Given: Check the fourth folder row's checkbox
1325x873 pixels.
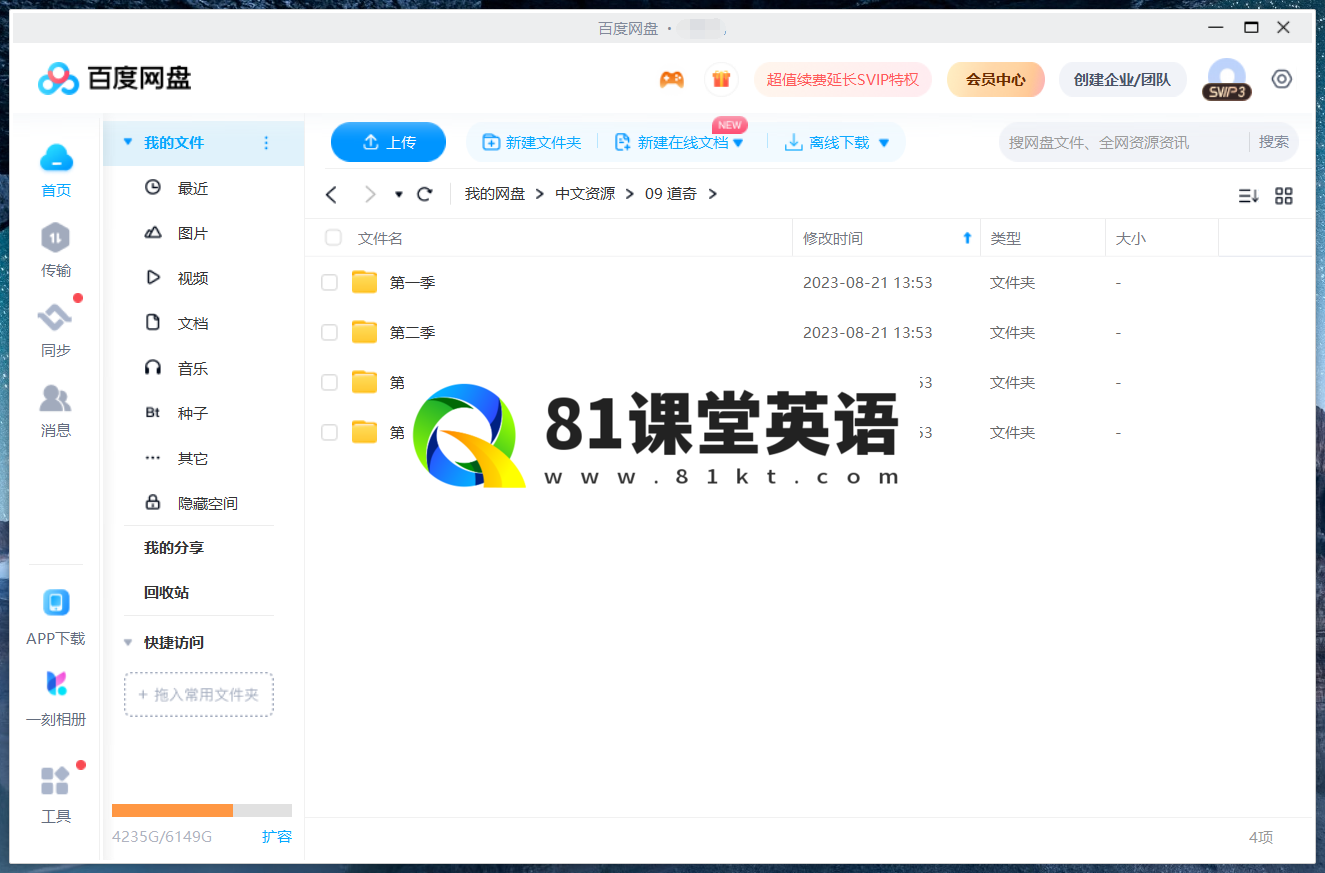Looking at the screenshot, I should point(329,432).
